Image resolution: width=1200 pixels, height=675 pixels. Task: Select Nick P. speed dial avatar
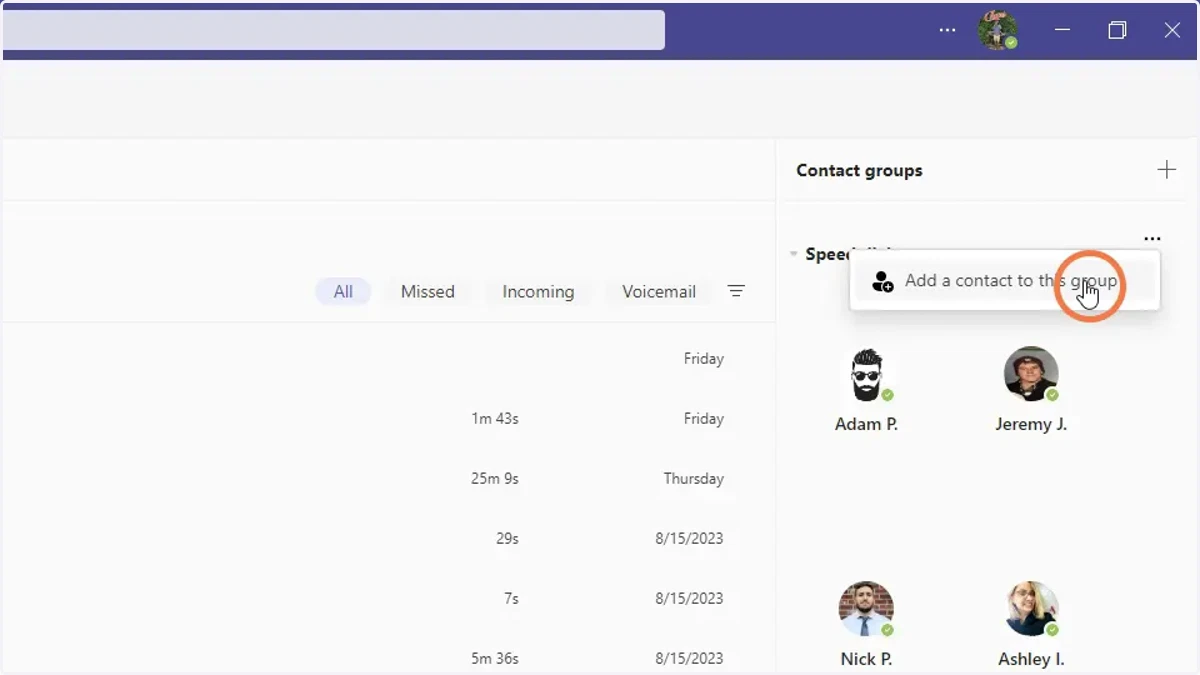point(866,610)
